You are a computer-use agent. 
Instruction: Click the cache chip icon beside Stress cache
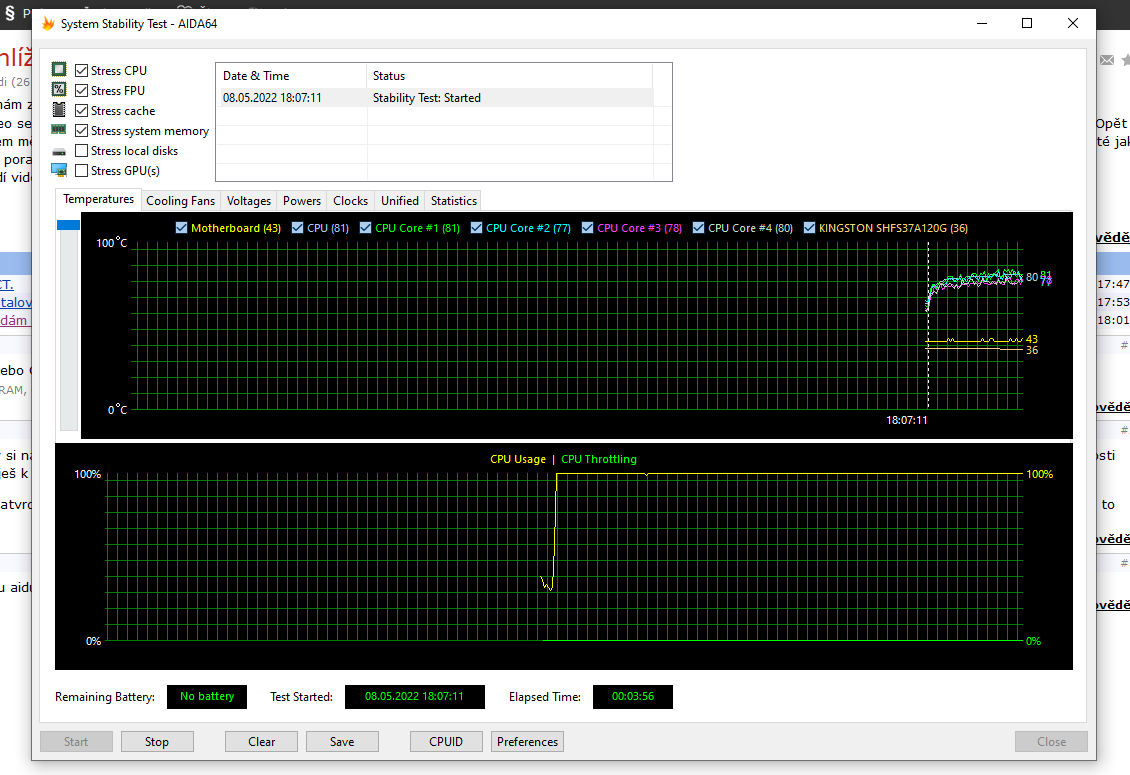[59, 110]
